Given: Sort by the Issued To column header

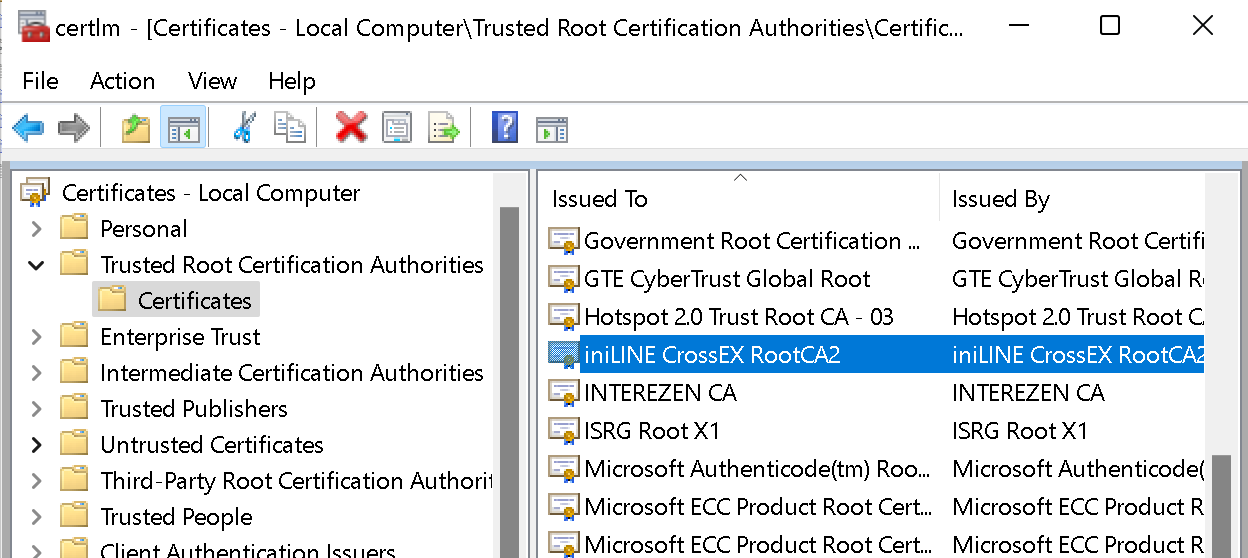Looking at the screenshot, I should coord(600,199).
